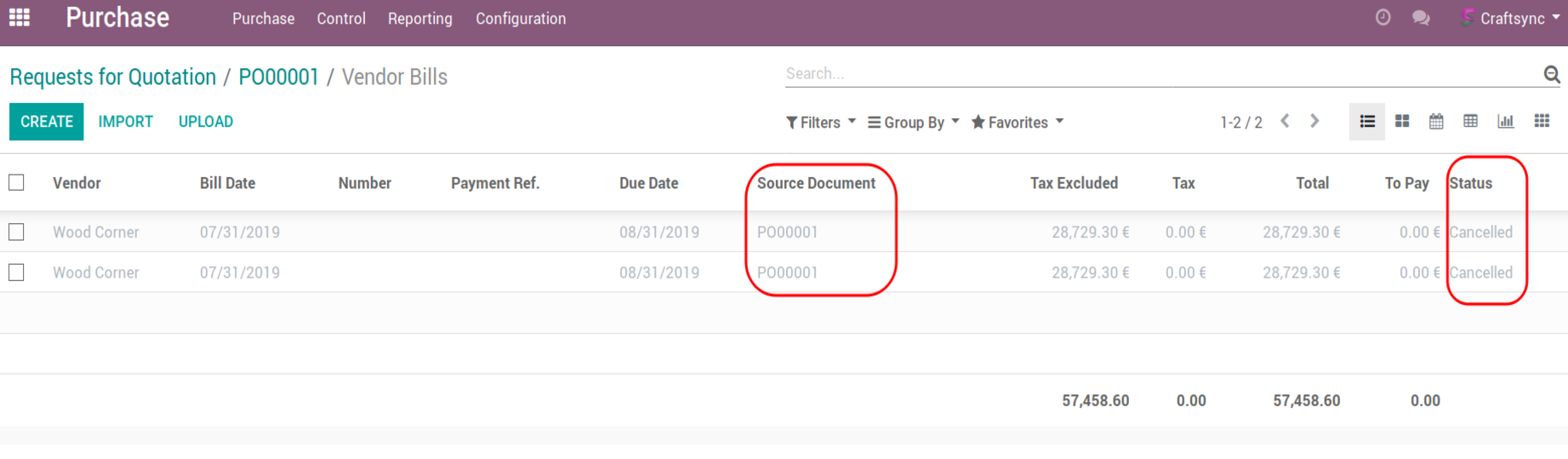1568x459 pixels.
Task: Open the conversations chat icon
Action: [x=1420, y=18]
